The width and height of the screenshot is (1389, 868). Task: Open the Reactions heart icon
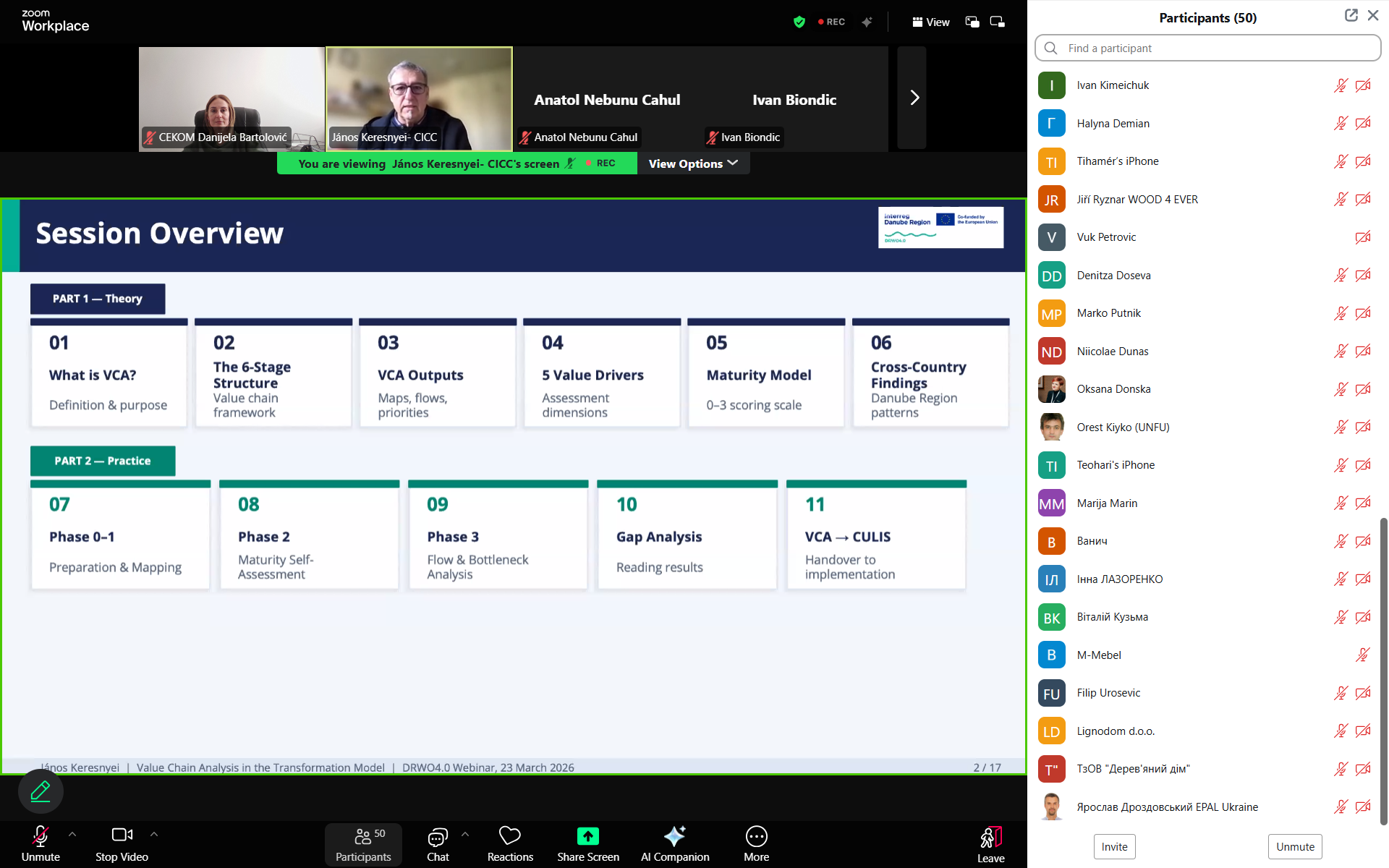tap(509, 836)
